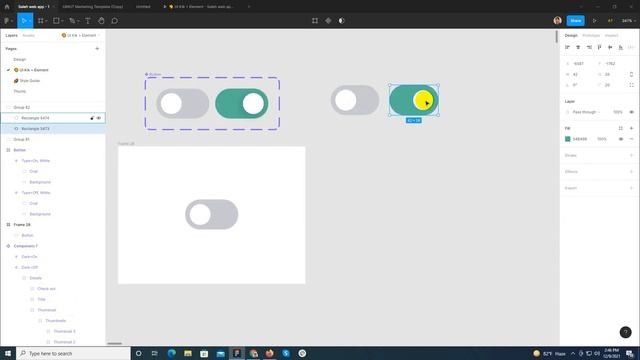Toggle fill visibility eye icon
The width and height of the screenshot is (640, 360).
tap(621, 139)
